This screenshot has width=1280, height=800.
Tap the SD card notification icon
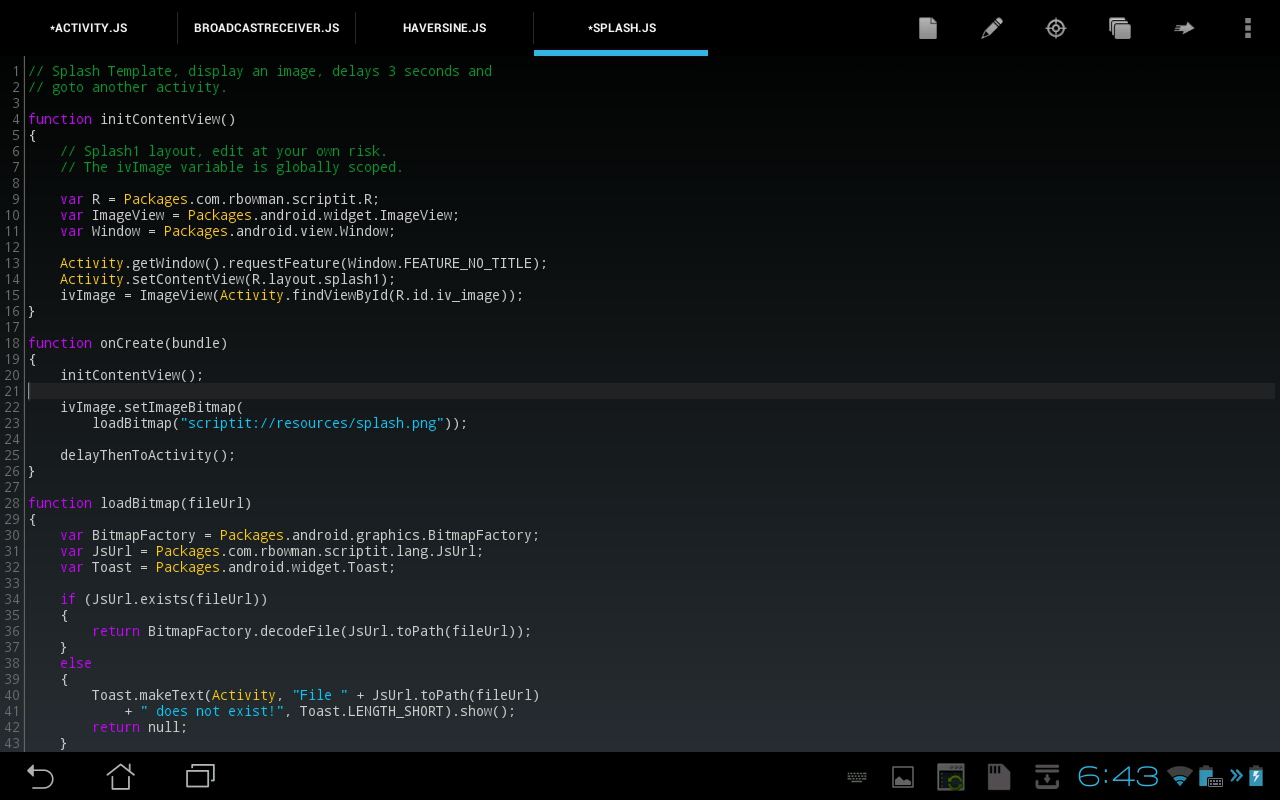coord(998,777)
